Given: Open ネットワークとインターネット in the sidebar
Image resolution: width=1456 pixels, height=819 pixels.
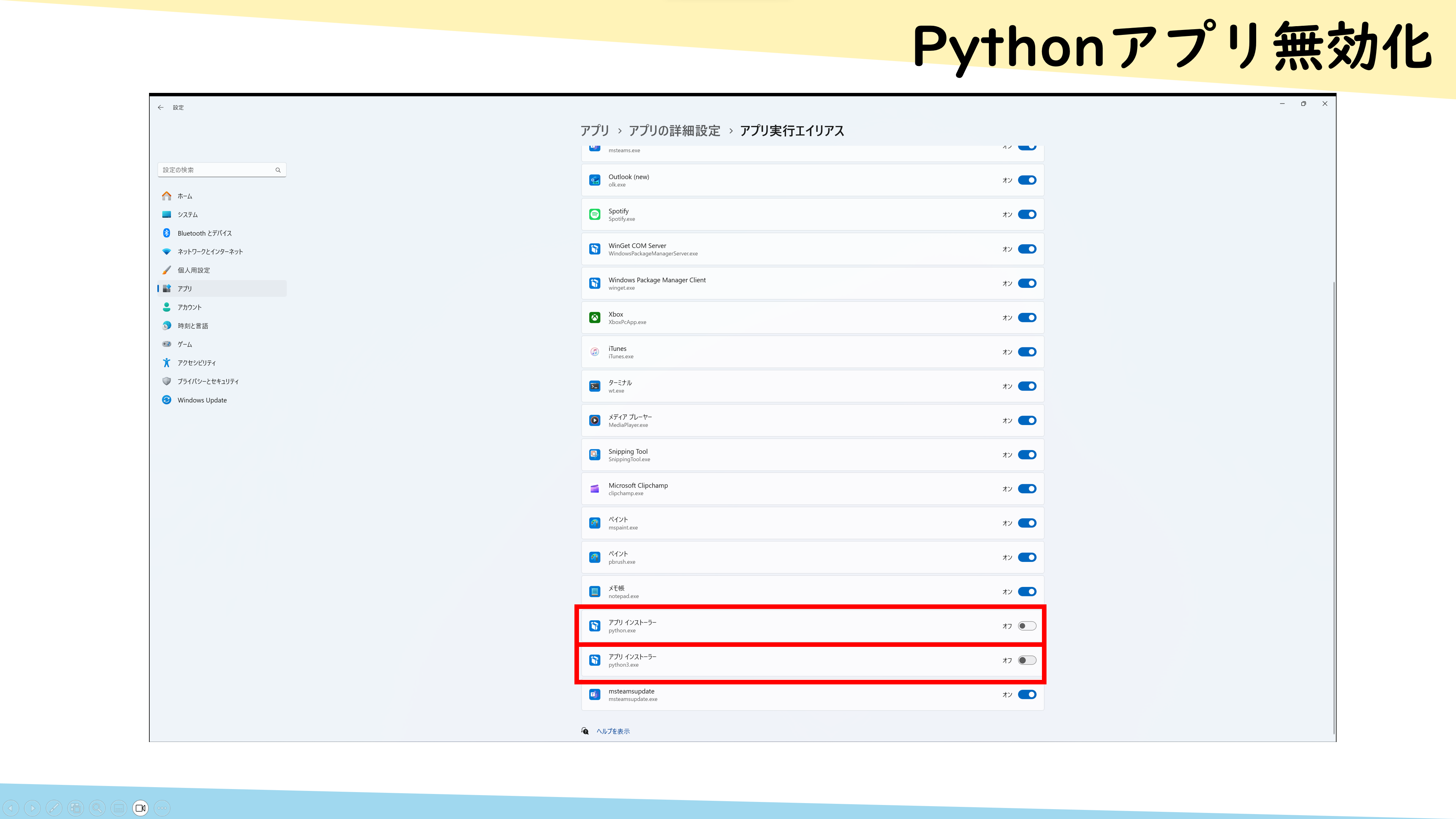Looking at the screenshot, I should 222,251.
